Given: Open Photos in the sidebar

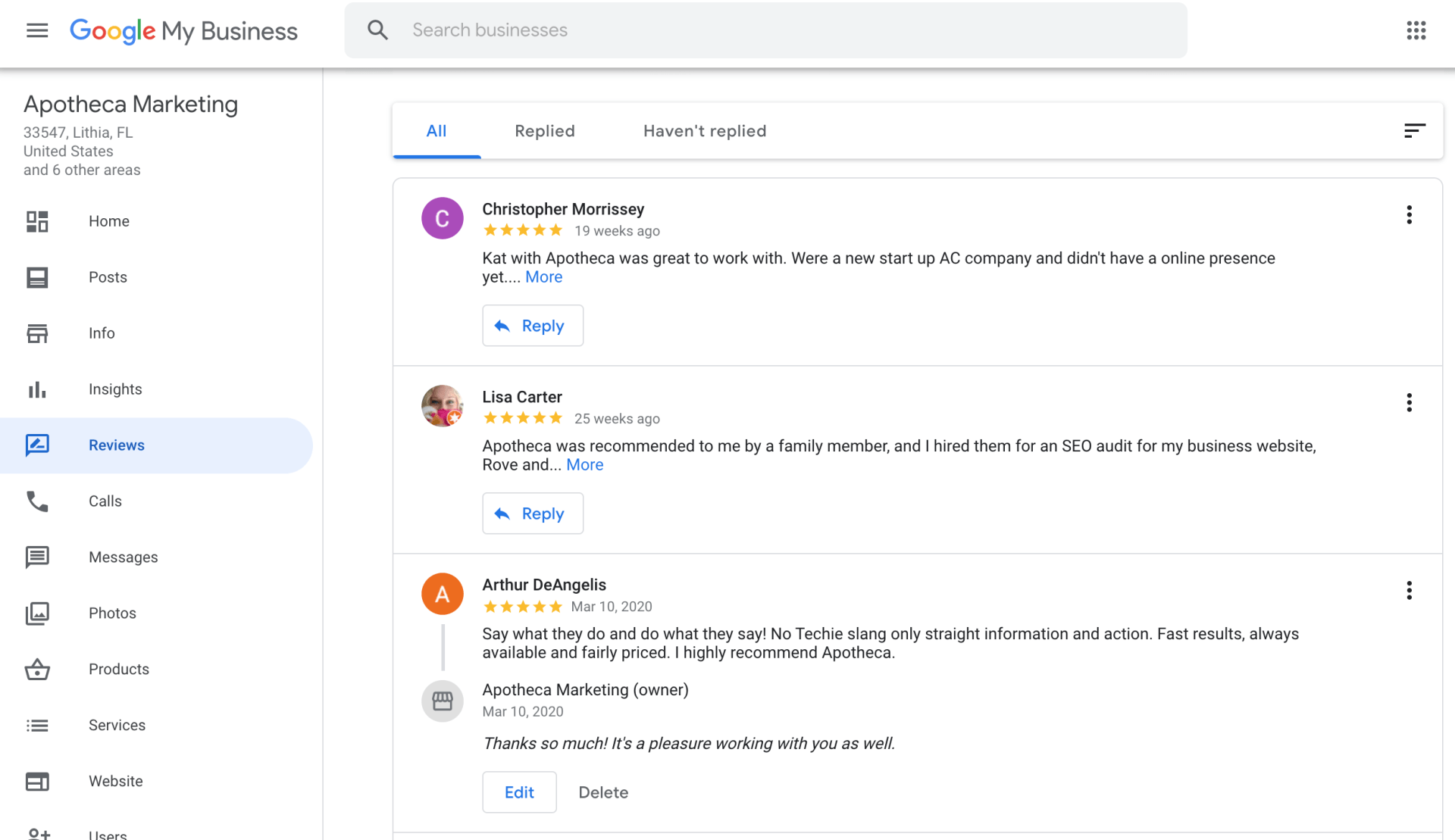Looking at the screenshot, I should click(x=156, y=614).
